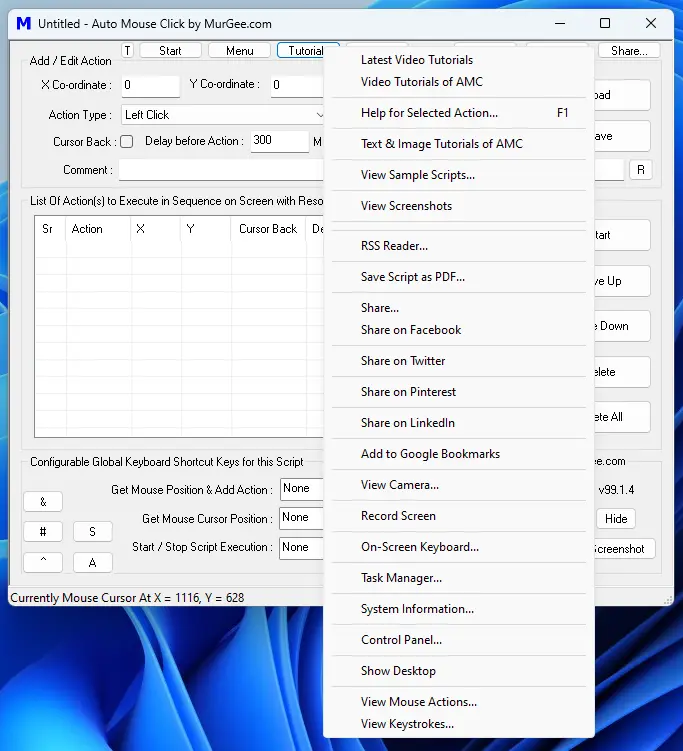The height and width of the screenshot is (751, 683).
Task: Open On-Screen Keyboard...
Action: 420,547
